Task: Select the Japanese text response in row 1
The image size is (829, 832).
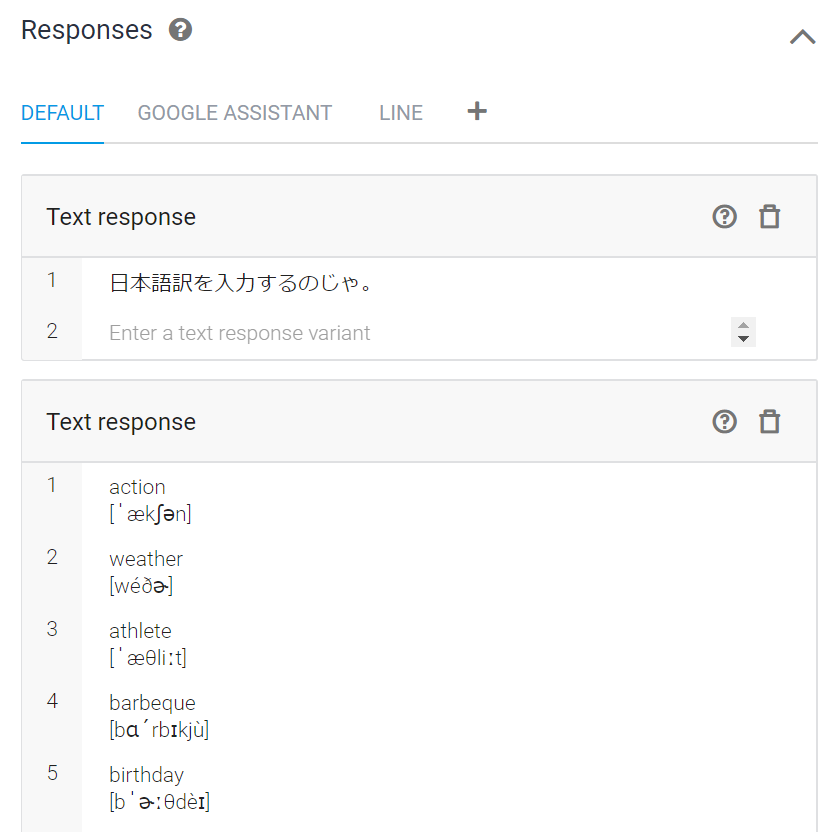Action: 241,284
